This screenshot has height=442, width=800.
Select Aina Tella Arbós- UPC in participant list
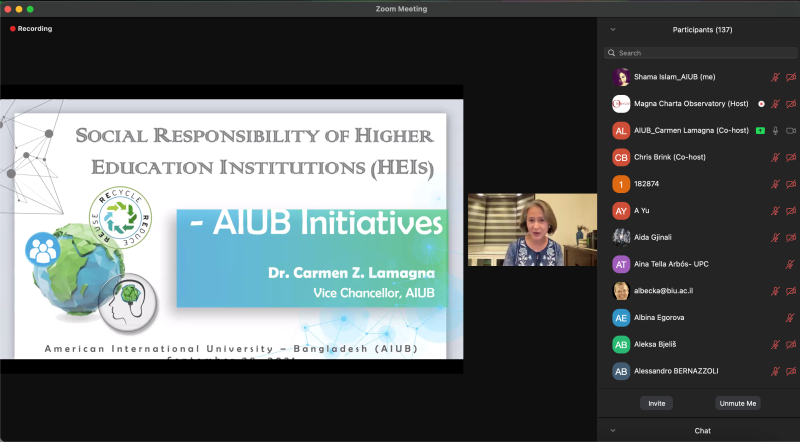(x=680, y=264)
